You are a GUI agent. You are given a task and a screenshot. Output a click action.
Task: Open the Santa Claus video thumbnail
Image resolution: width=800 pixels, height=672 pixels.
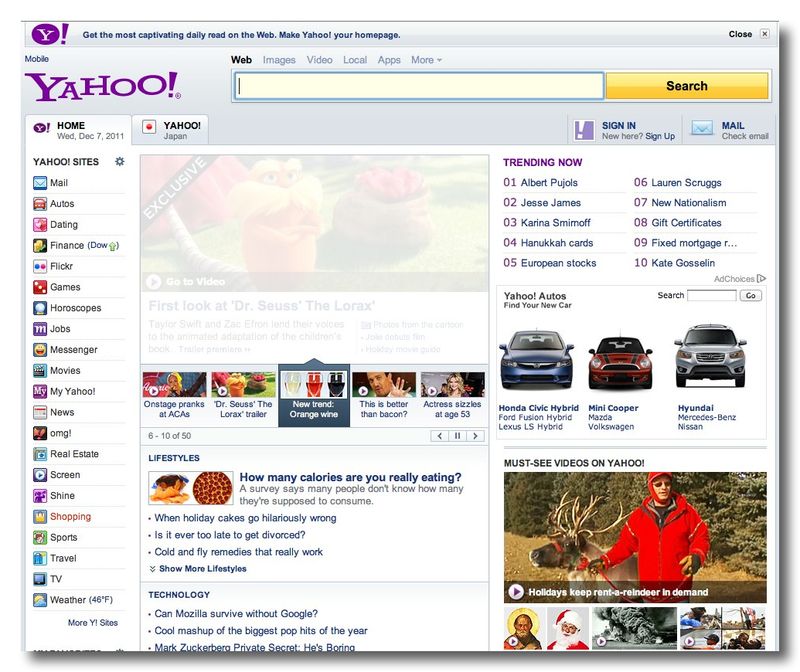point(568,628)
